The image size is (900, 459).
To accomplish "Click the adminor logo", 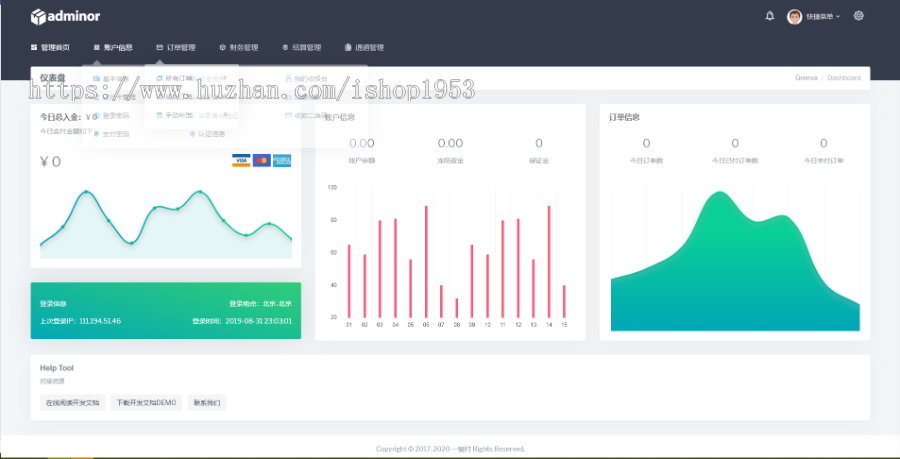I will 65,17.
